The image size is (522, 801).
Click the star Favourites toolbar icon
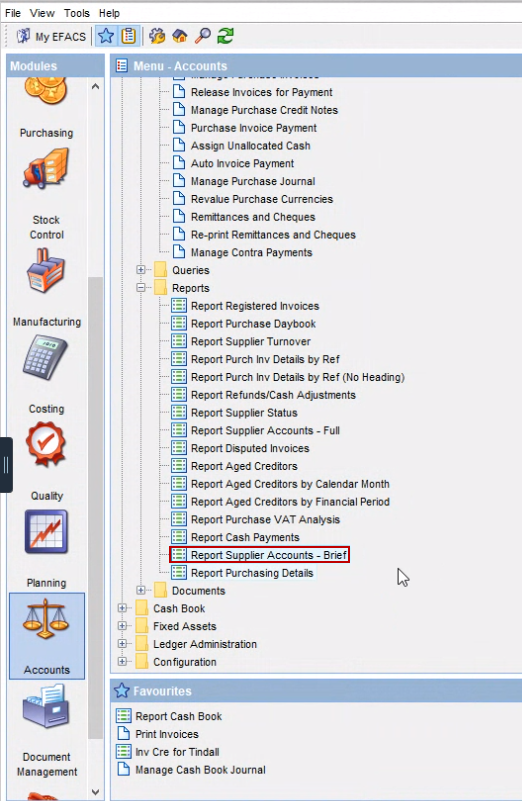coord(106,36)
